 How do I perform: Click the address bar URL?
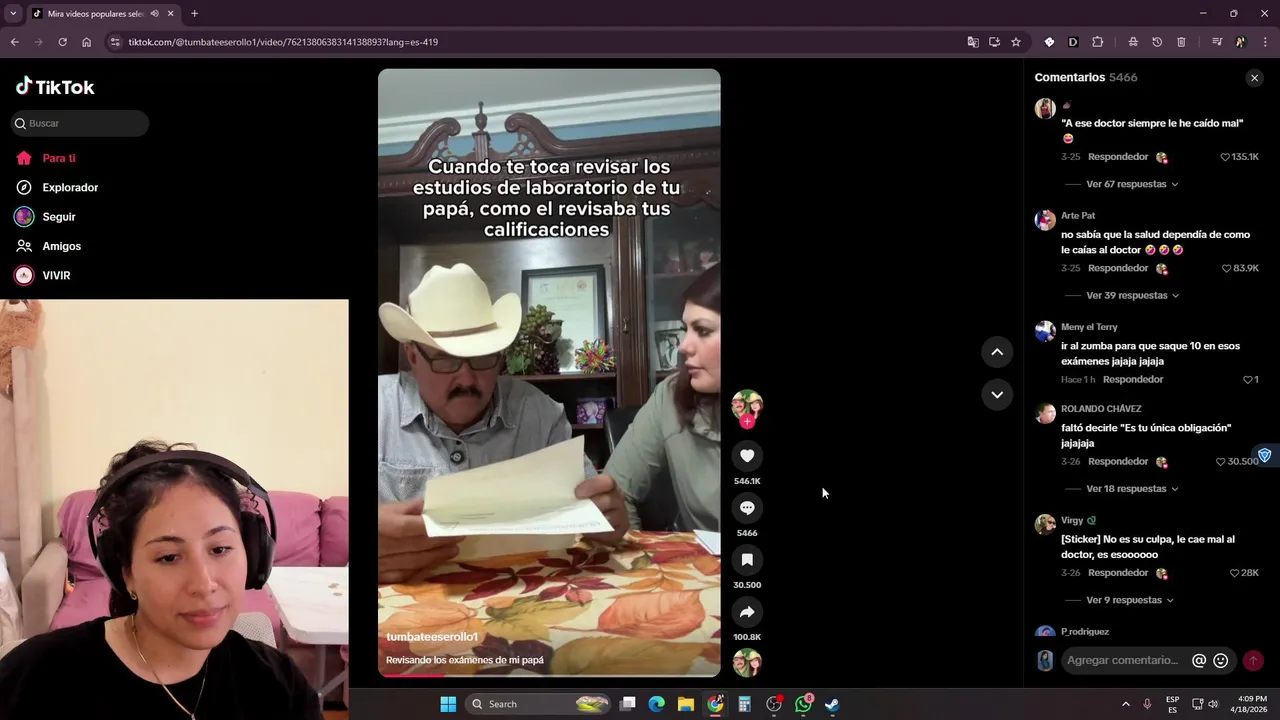pyautogui.click(x=283, y=42)
